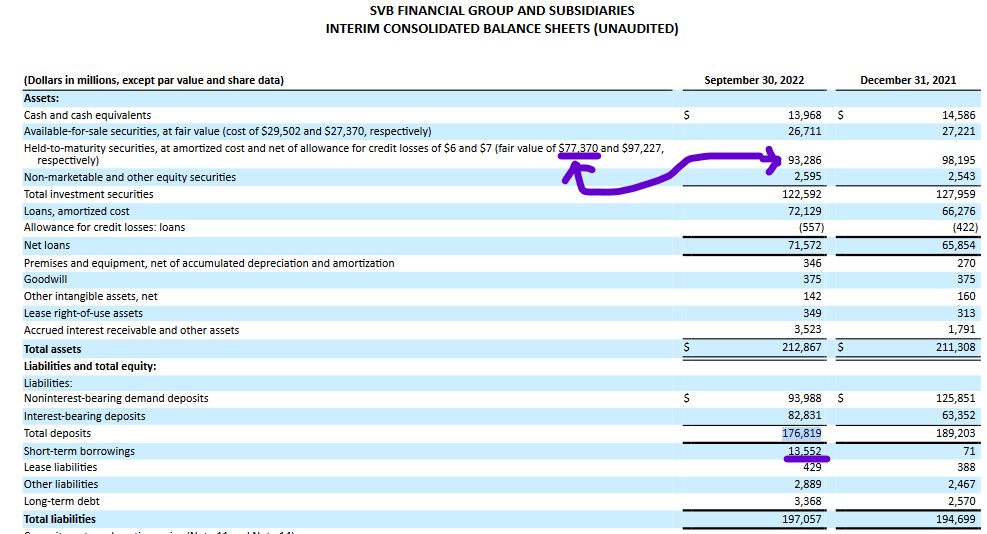
Task: Click the allowance value (557)
Action: tap(810, 227)
